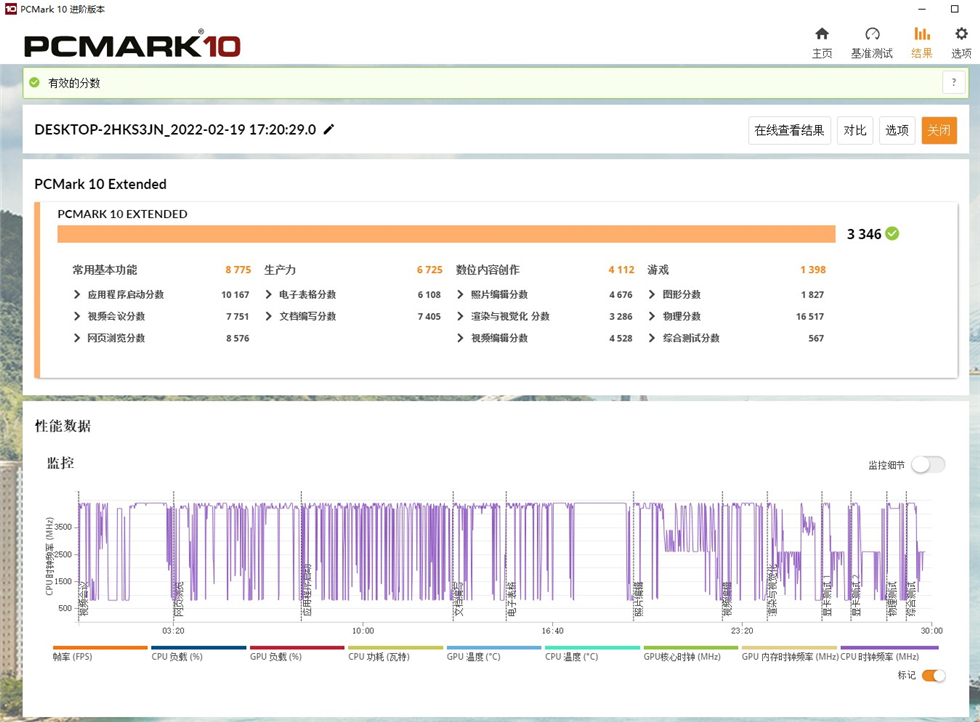The image size is (980, 722).
Task: Click the 游戏 score 1 398
Action: tap(812, 269)
